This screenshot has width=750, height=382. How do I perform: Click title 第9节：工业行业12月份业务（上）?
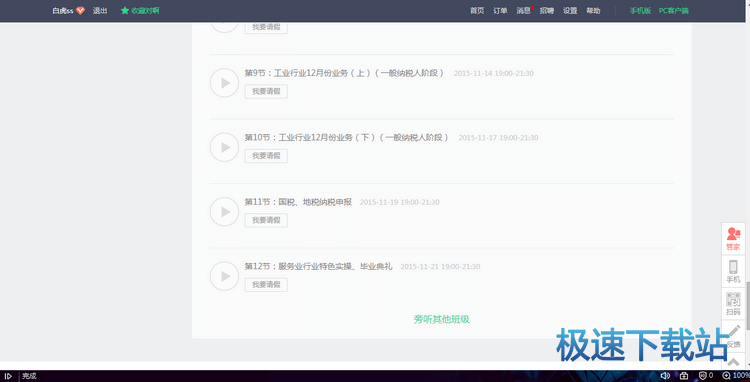tap(344, 73)
